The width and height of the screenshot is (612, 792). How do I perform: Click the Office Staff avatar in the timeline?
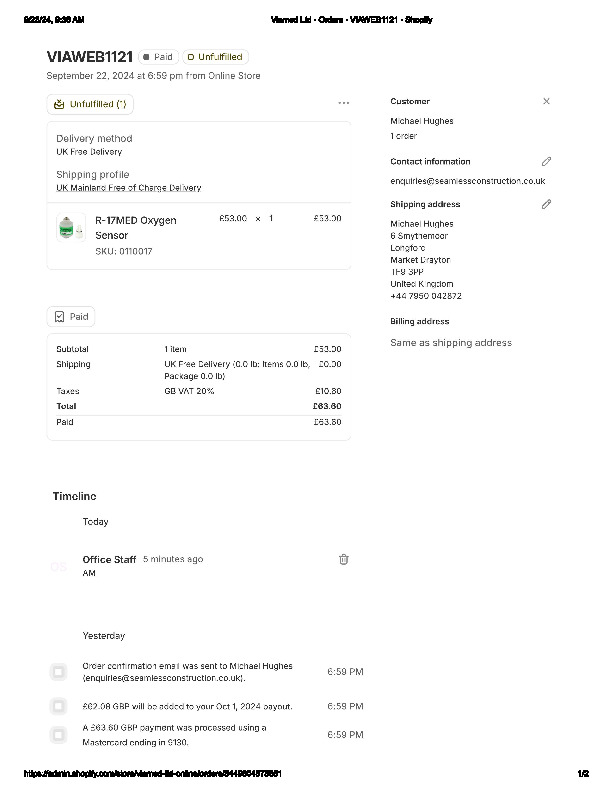tap(58, 567)
